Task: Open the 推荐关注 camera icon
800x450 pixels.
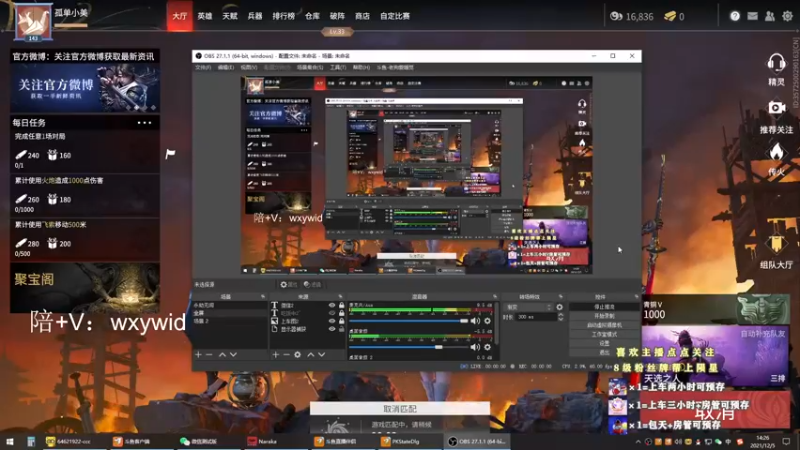Action: 776,108
